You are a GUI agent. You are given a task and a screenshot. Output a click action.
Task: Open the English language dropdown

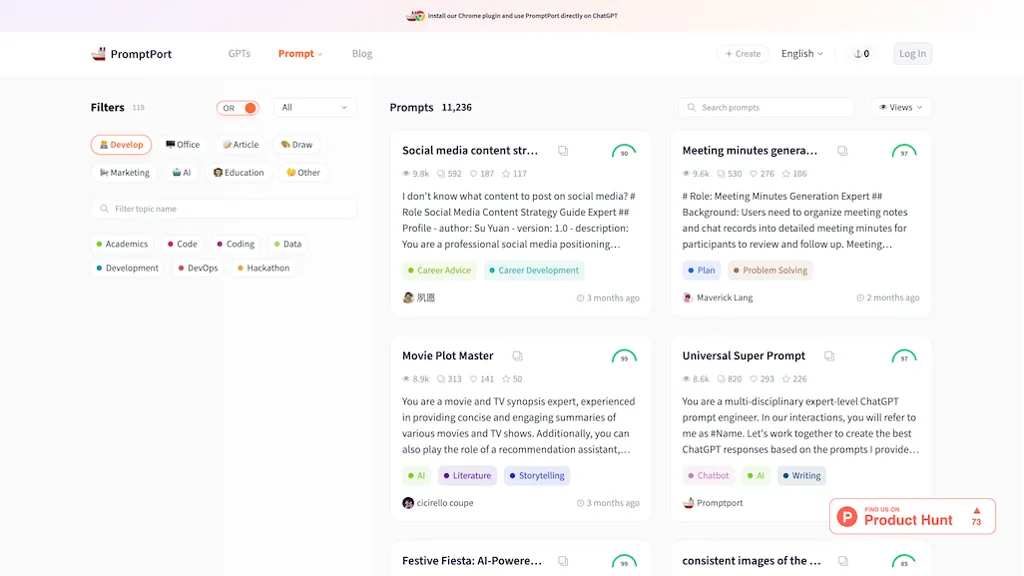(x=802, y=54)
